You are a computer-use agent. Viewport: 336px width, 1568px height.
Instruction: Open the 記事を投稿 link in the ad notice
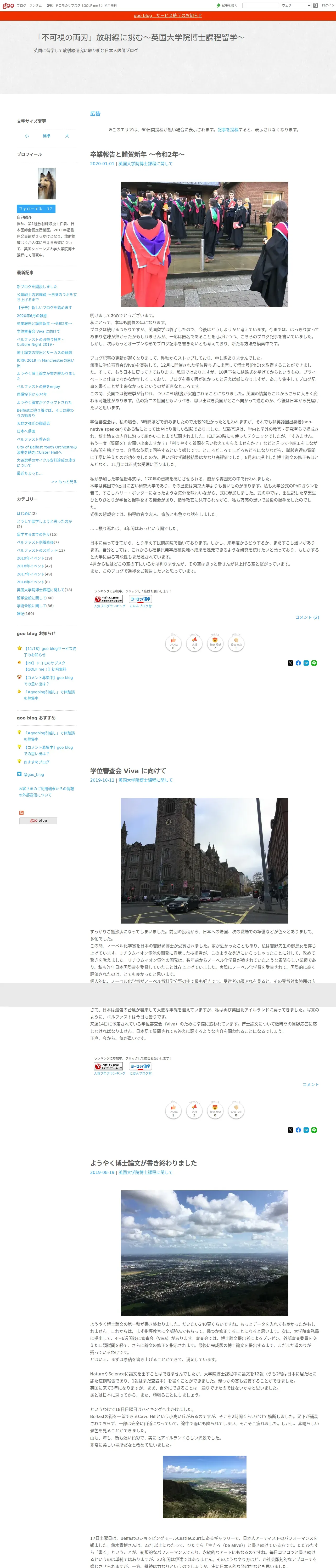(x=228, y=130)
